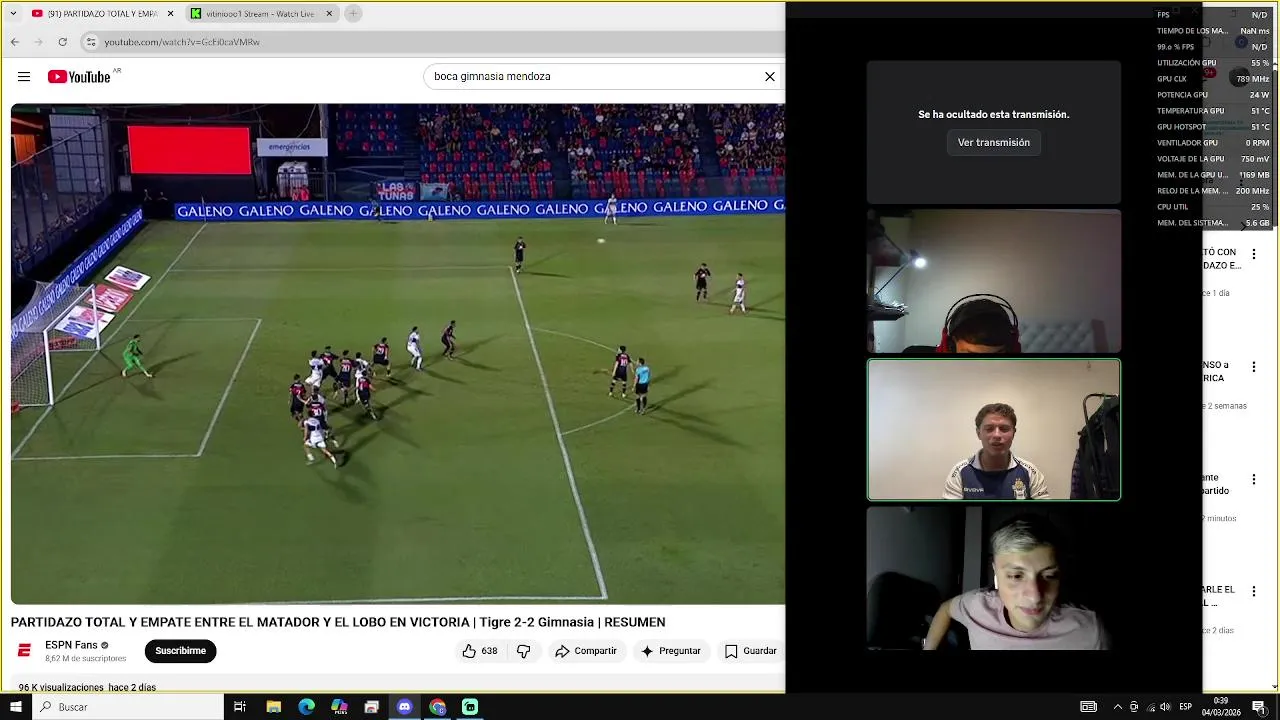Open the Windows Start menu
Viewport: 1280px width, 720px height.
(x=16, y=707)
